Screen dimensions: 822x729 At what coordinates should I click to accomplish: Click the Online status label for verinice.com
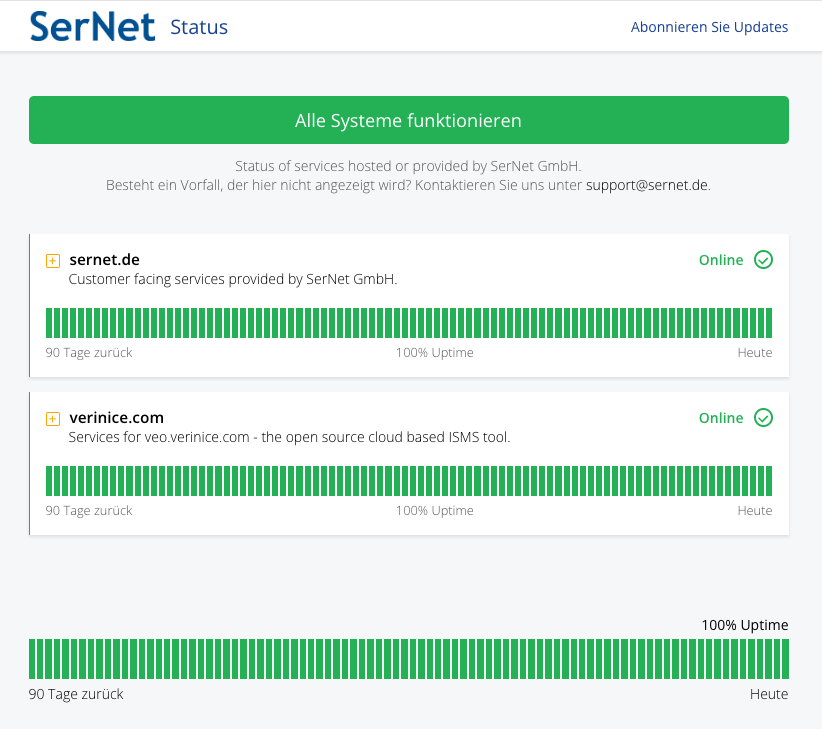720,418
